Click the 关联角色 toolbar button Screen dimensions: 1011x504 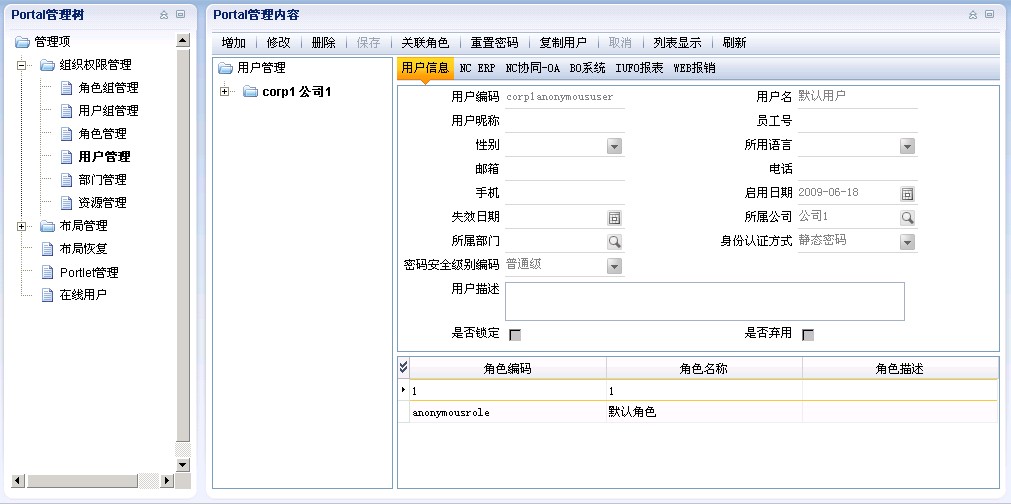pyautogui.click(x=425, y=43)
